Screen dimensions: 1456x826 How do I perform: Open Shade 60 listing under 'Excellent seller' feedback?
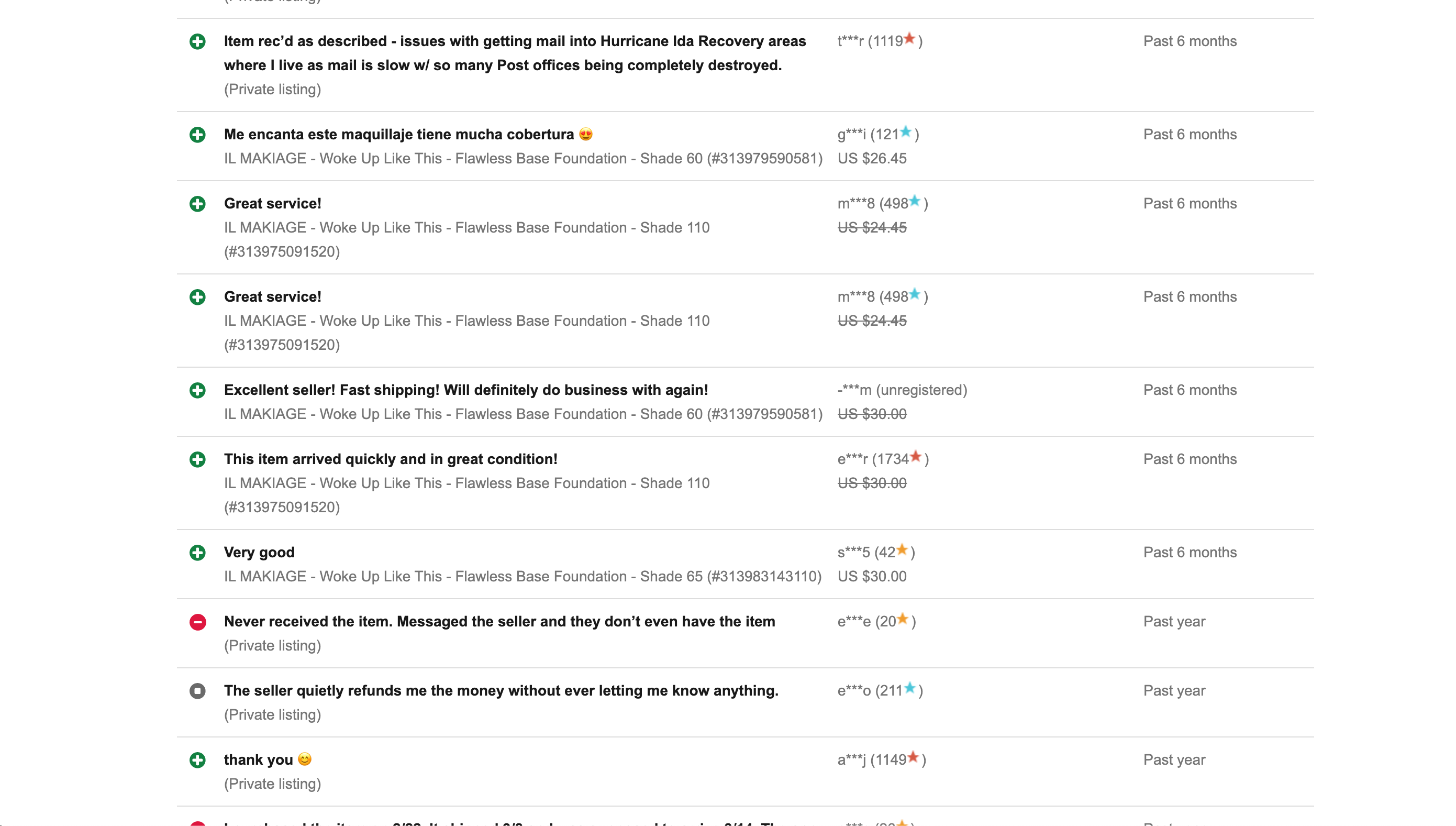(x=522, y=414)
